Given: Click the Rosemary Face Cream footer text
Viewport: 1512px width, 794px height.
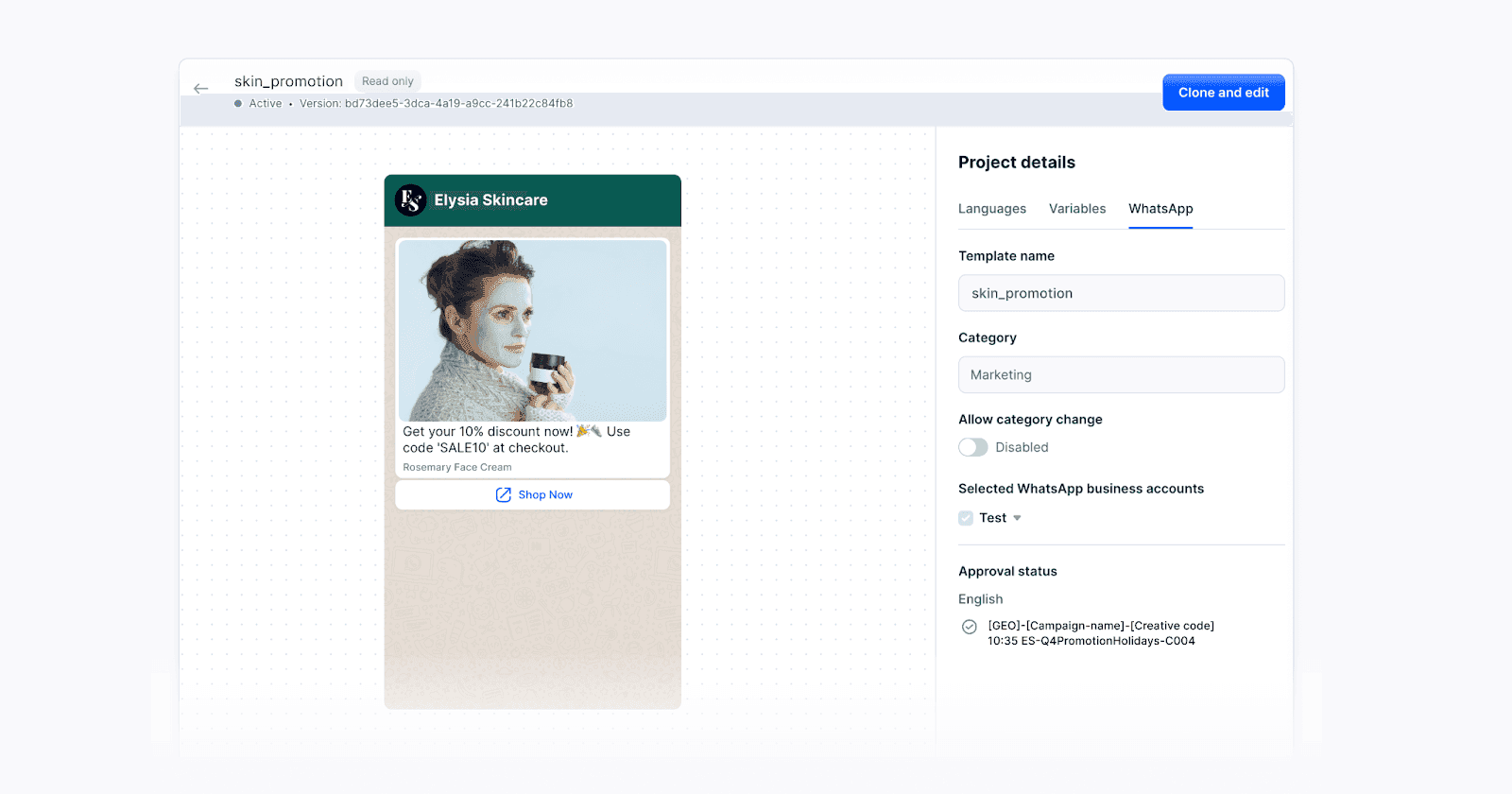Looking at the screenshot, I should tap(457, 468).
